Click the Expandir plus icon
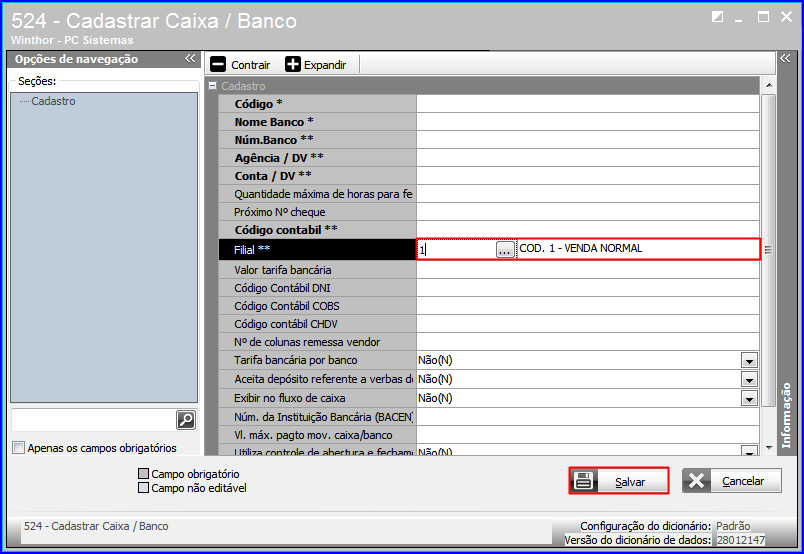 (293, 65)
